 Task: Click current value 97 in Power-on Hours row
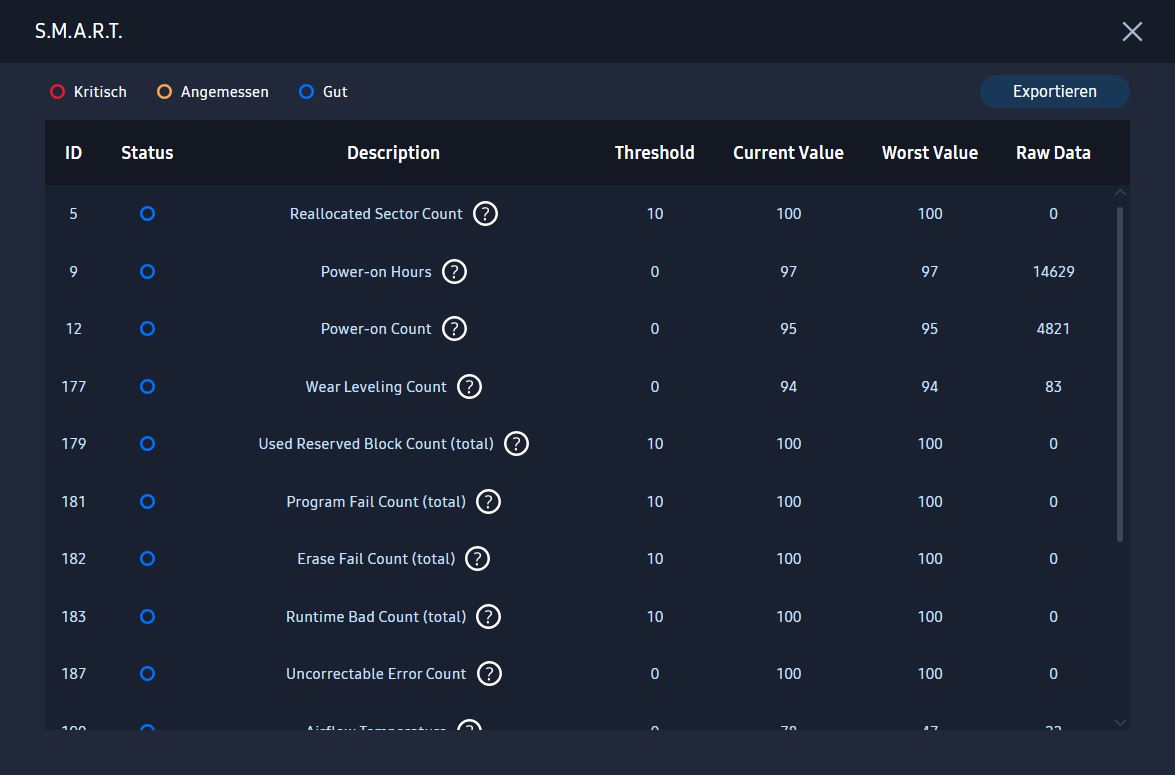click(x=788, y=271)
